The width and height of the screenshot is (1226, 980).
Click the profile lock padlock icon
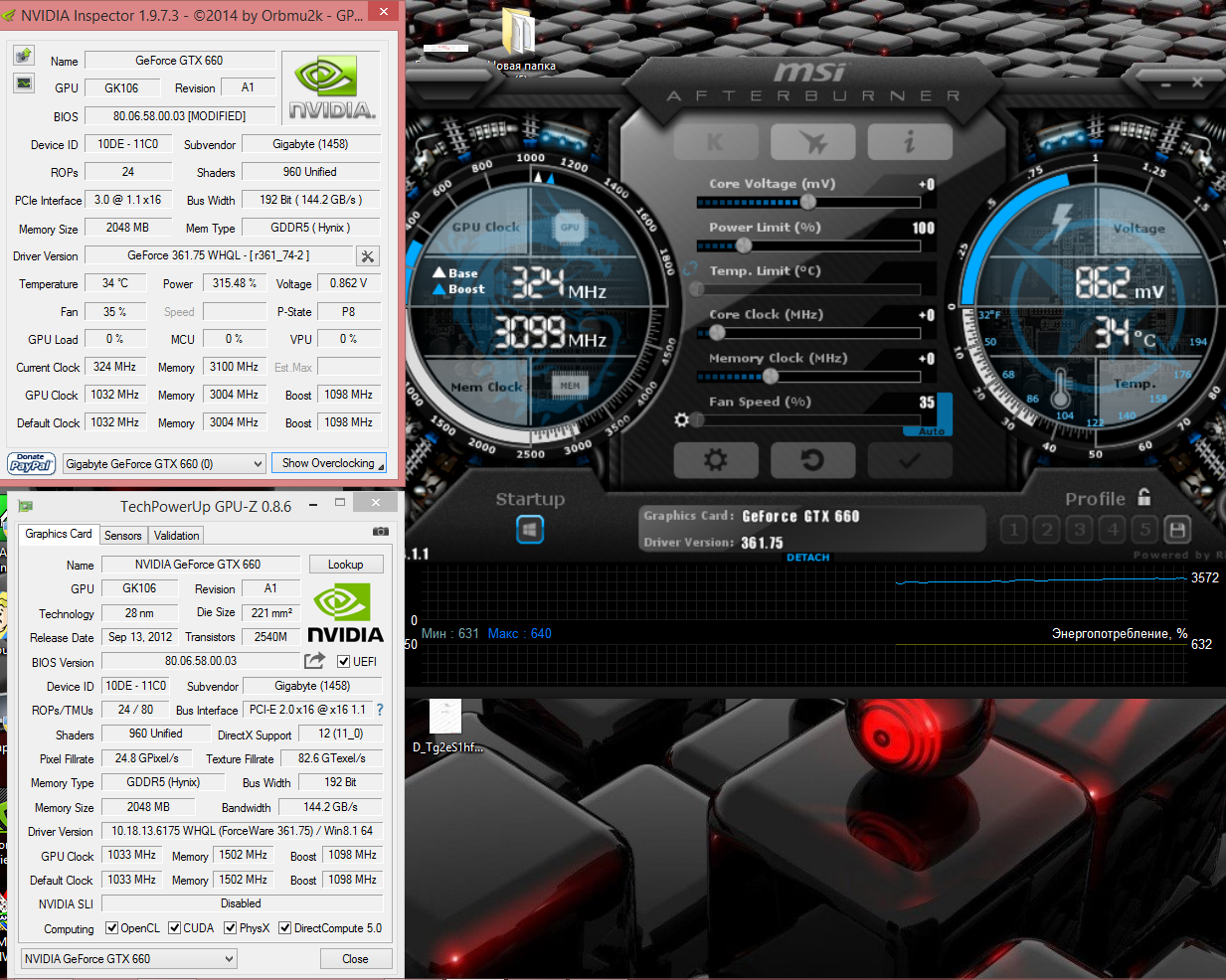pyautogui.click(x=1144, y=497)
